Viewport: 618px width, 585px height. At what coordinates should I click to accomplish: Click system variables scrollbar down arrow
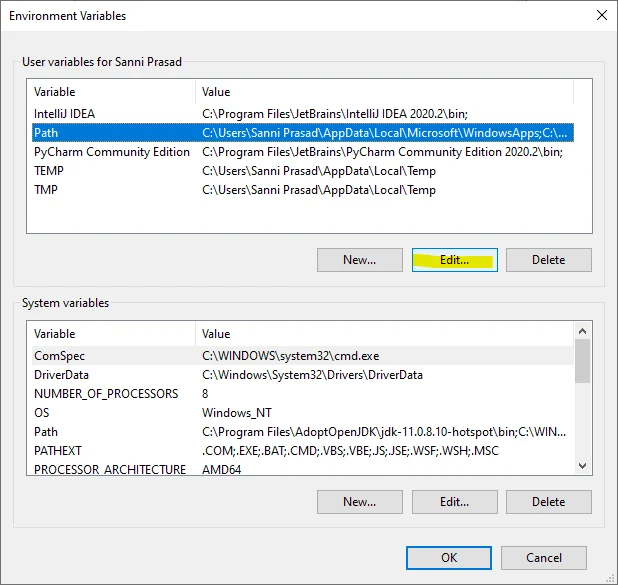[583, 466]
